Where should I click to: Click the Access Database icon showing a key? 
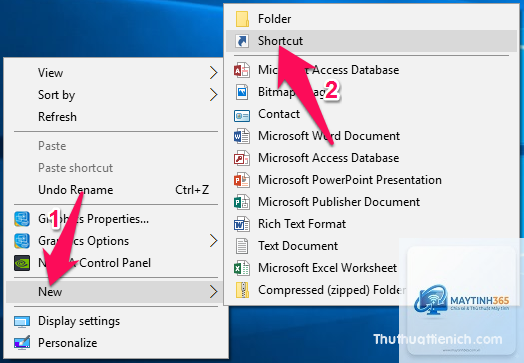(x=242, y=158)
